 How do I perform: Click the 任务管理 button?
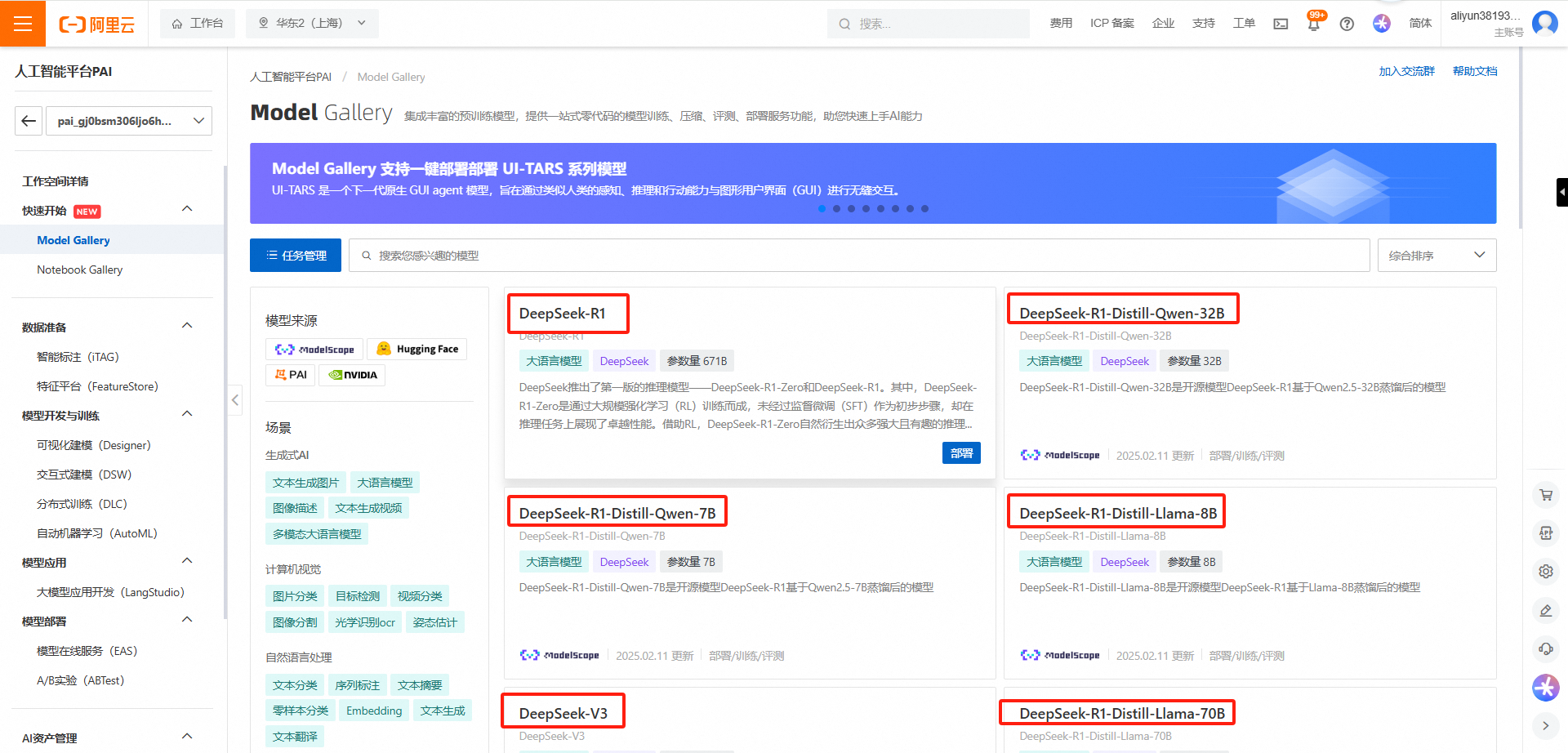click(x=296, y=255)
